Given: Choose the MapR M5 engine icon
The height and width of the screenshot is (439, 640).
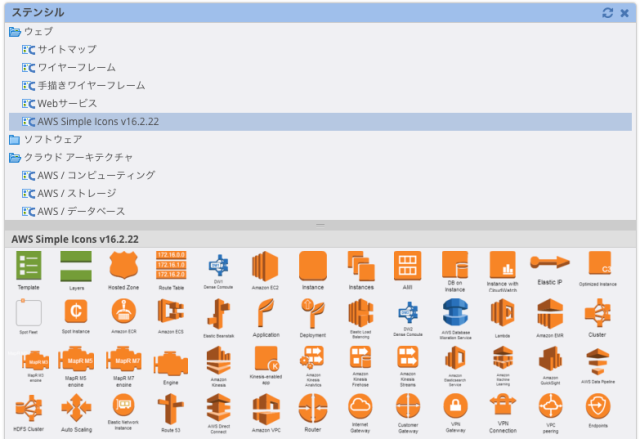Looking at the screenshot, I should pyautogui.click(x=76, y=359).
